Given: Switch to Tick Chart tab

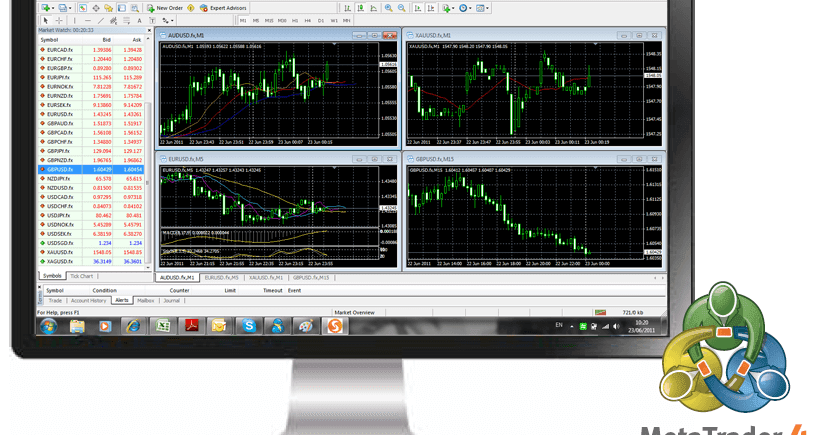Looking at the screenshot, I should click(82, 276).
